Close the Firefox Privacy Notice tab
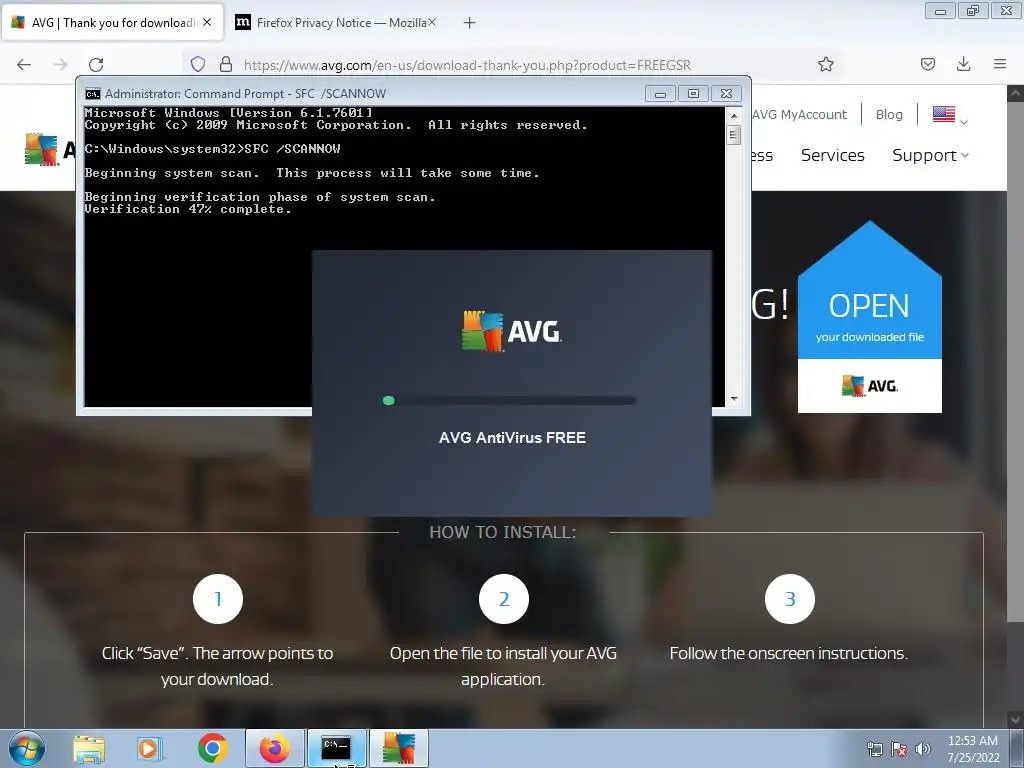 pyautogui.click(x=432, y=22)
